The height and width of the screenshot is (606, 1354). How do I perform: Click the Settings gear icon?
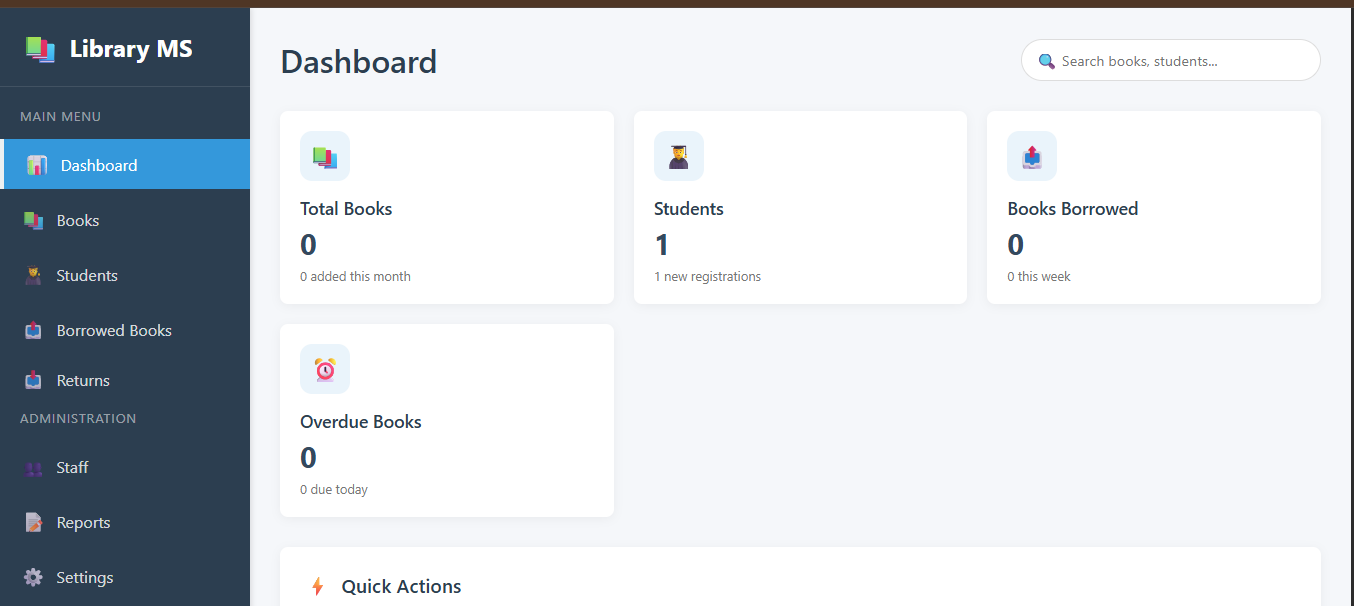click(x=34, y=578)
